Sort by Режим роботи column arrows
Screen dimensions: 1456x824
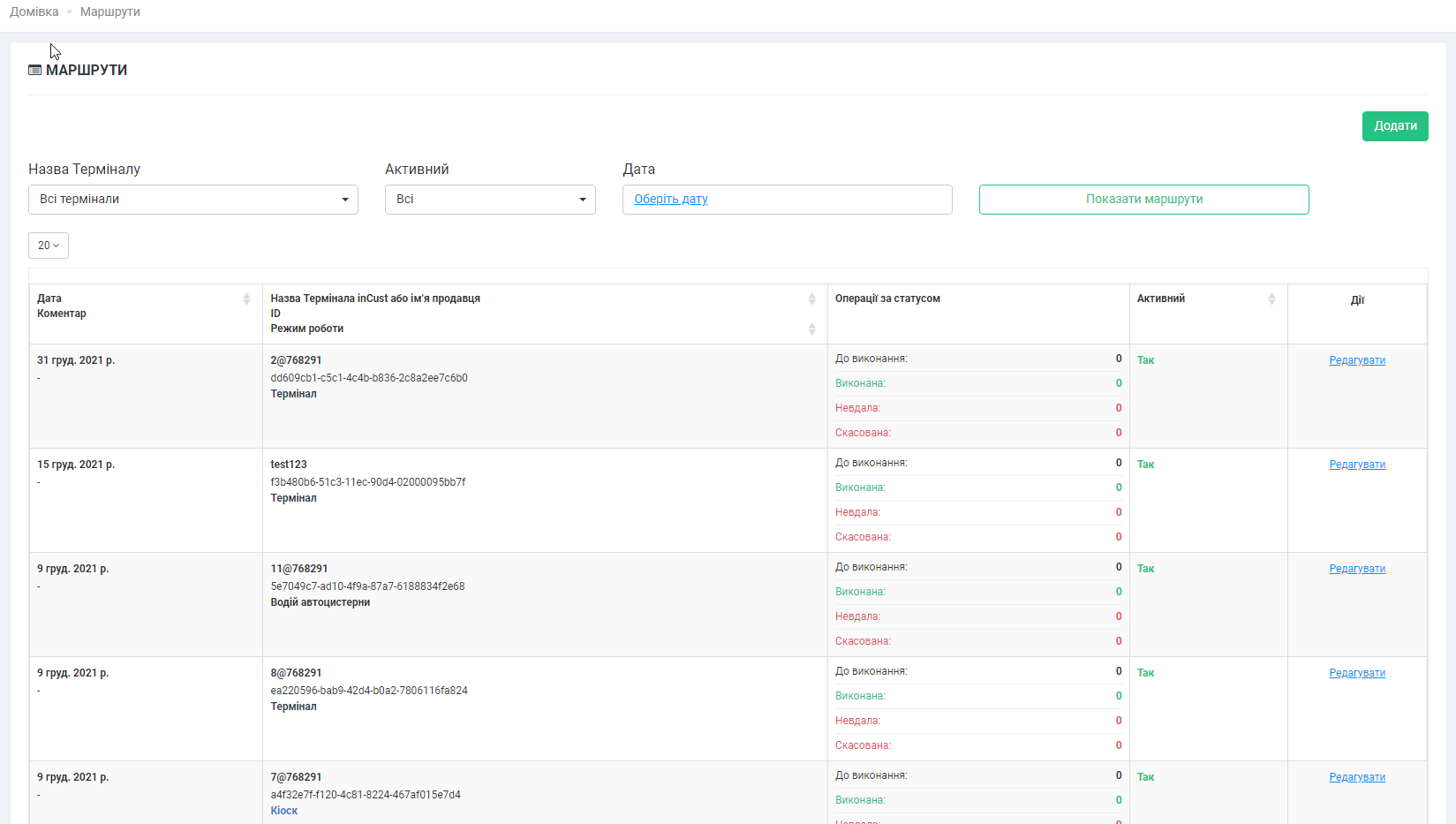tap(811, 329)
